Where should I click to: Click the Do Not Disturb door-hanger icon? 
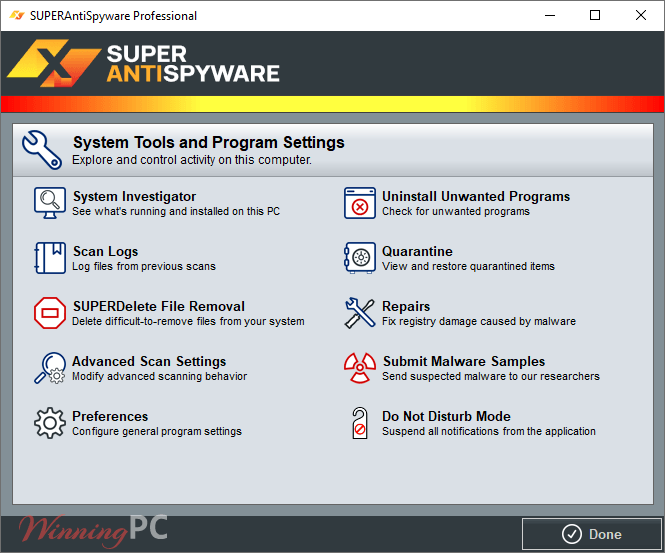(x=360, y=423)
